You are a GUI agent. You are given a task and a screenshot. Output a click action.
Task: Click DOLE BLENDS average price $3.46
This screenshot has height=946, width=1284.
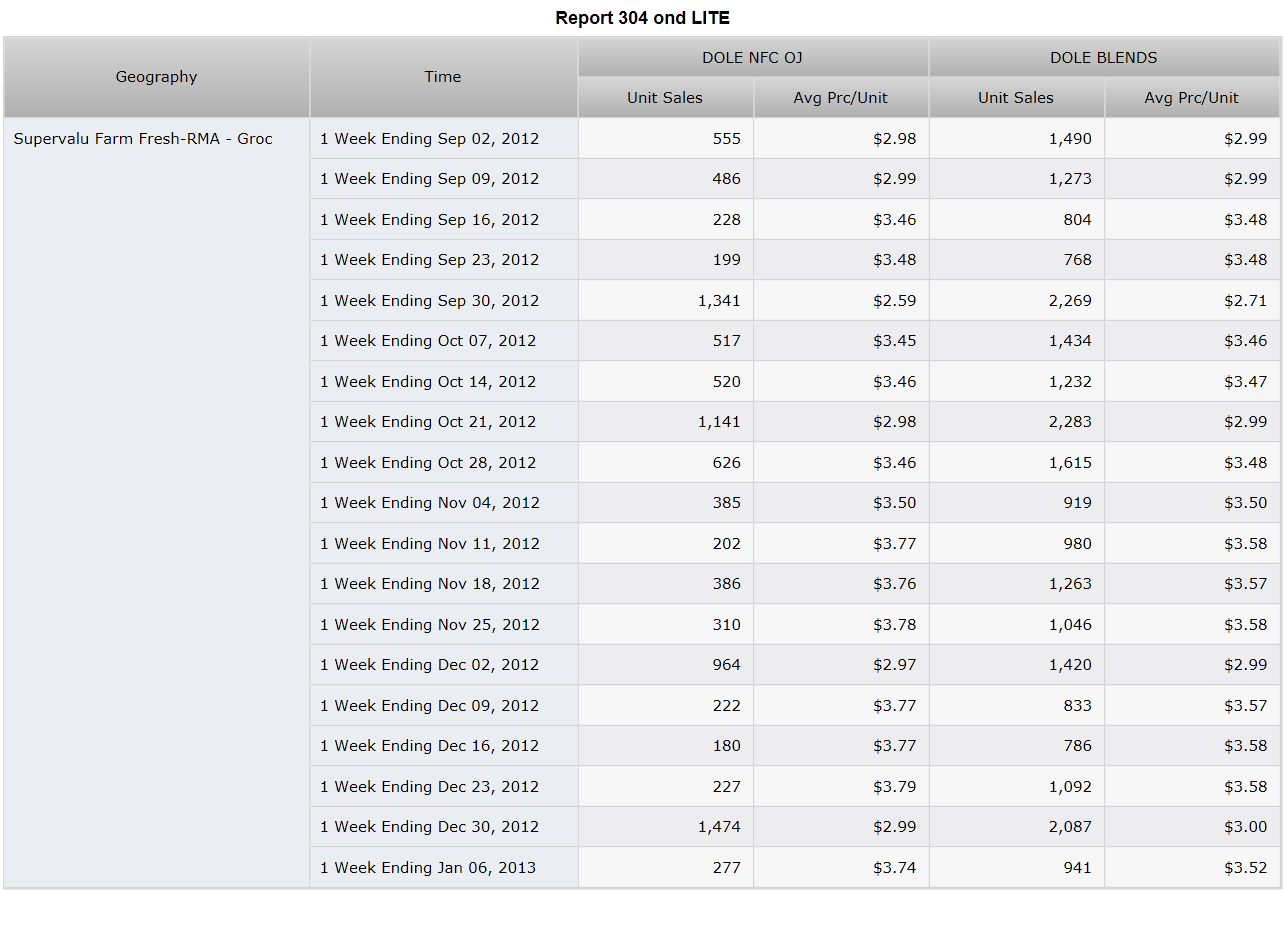1246,341
